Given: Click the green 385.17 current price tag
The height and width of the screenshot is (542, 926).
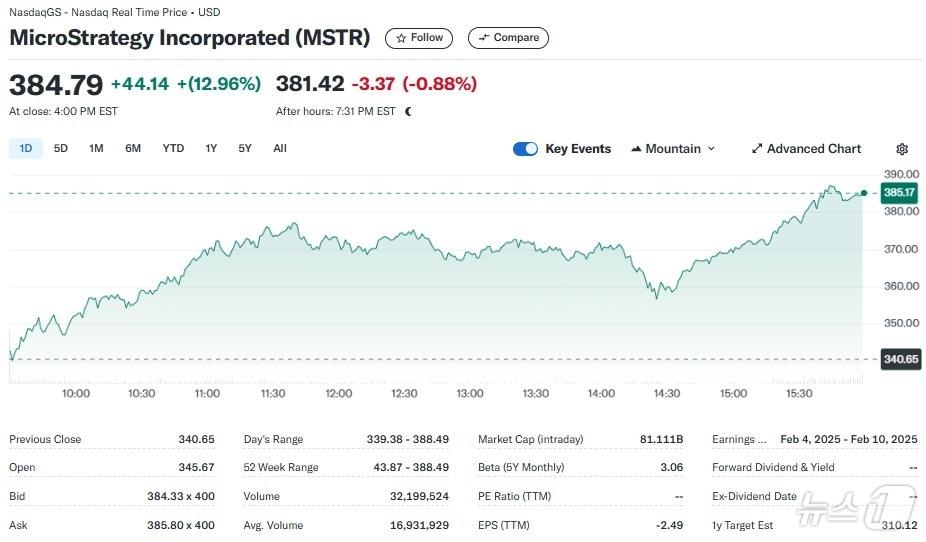Looking at the screenshot, I should coord(899,192).
